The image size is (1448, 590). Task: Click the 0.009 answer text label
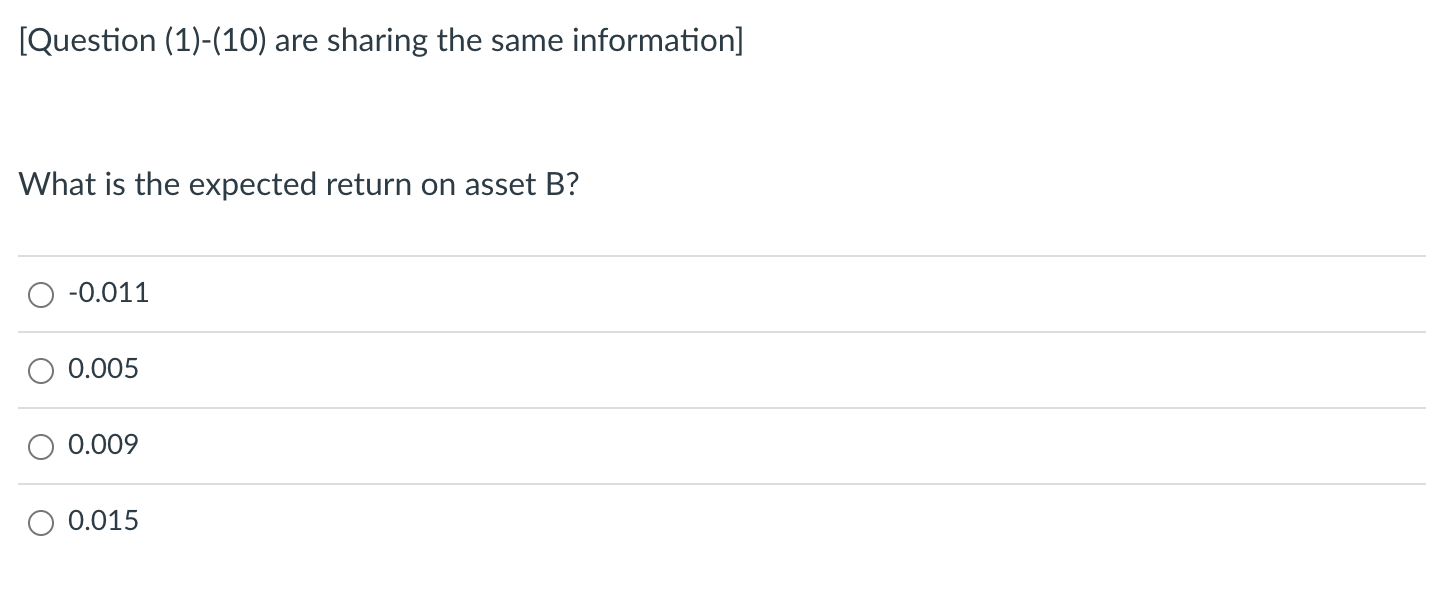pyautogui.click(x=103, y=444)
